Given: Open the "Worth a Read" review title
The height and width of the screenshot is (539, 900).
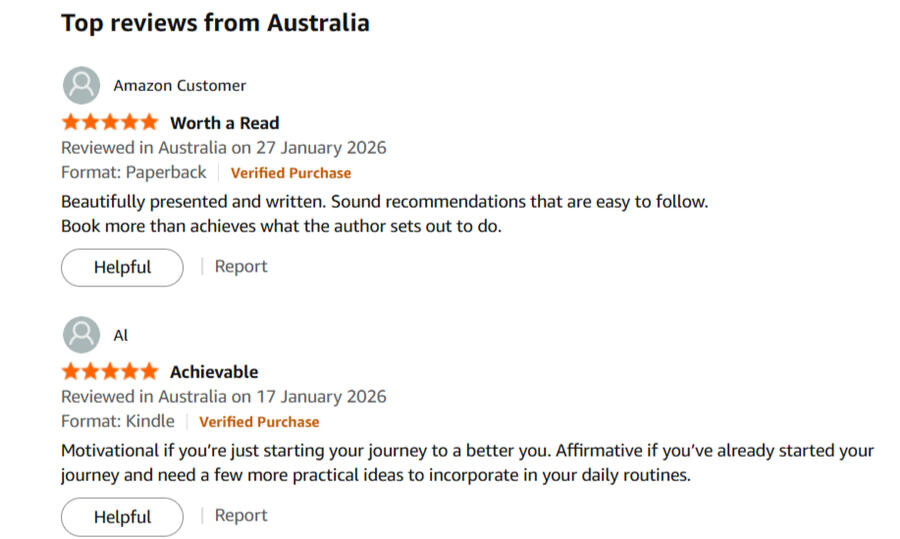Looking at the screenshot, I should pos(225,123).
